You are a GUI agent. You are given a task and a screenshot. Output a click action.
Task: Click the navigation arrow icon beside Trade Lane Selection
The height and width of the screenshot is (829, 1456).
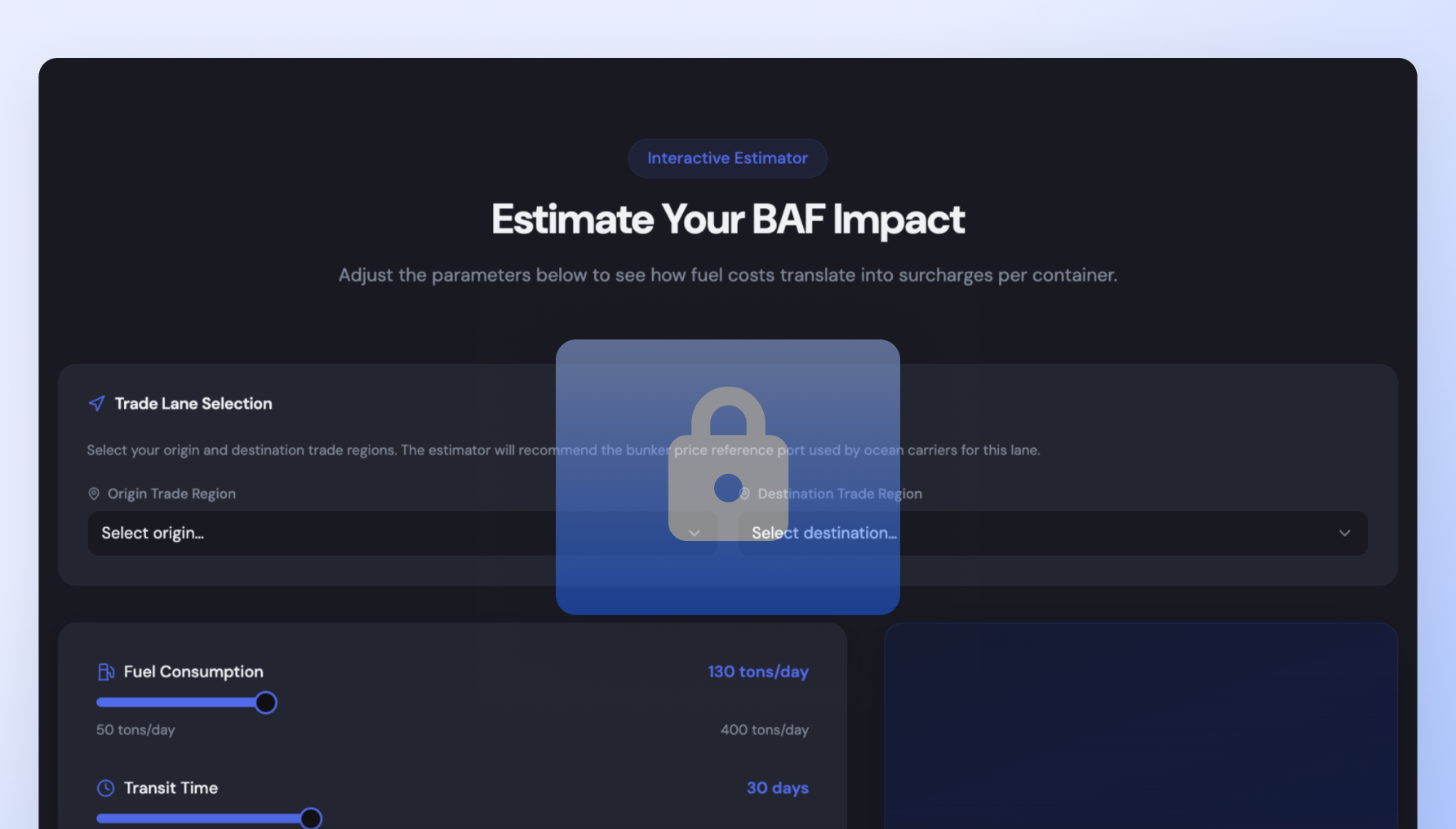[95, 403]
